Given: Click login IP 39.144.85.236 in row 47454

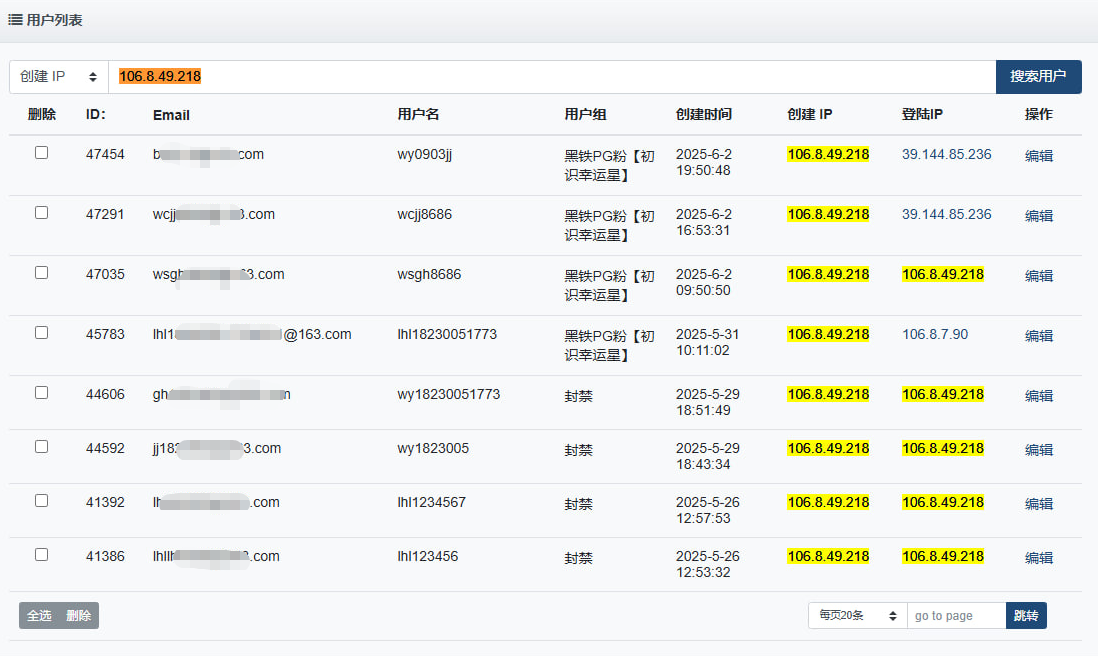Looking at the screenshot, I should coord(946,154).
